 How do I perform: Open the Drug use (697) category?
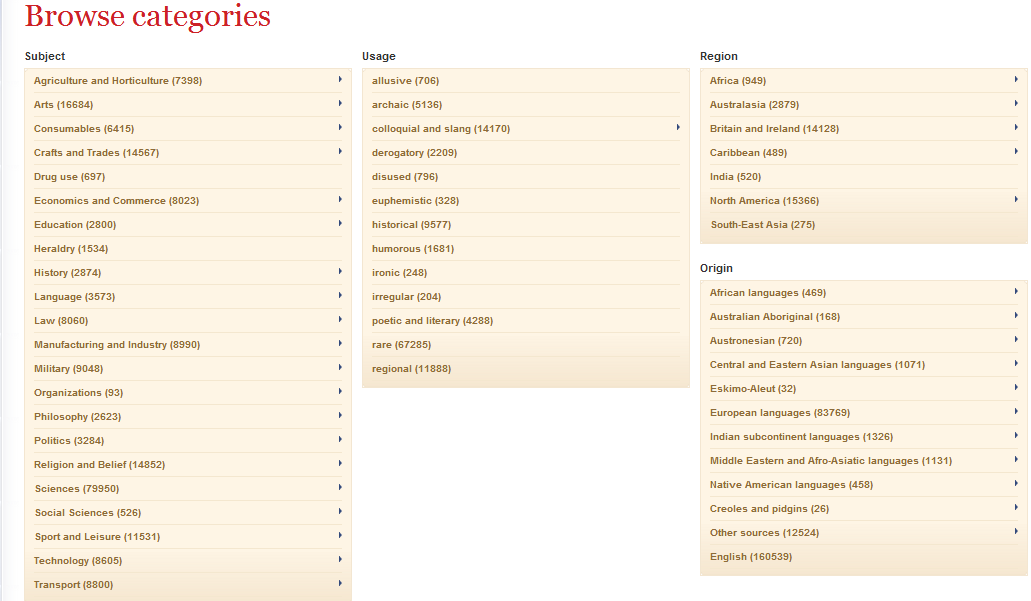[70, 176]
